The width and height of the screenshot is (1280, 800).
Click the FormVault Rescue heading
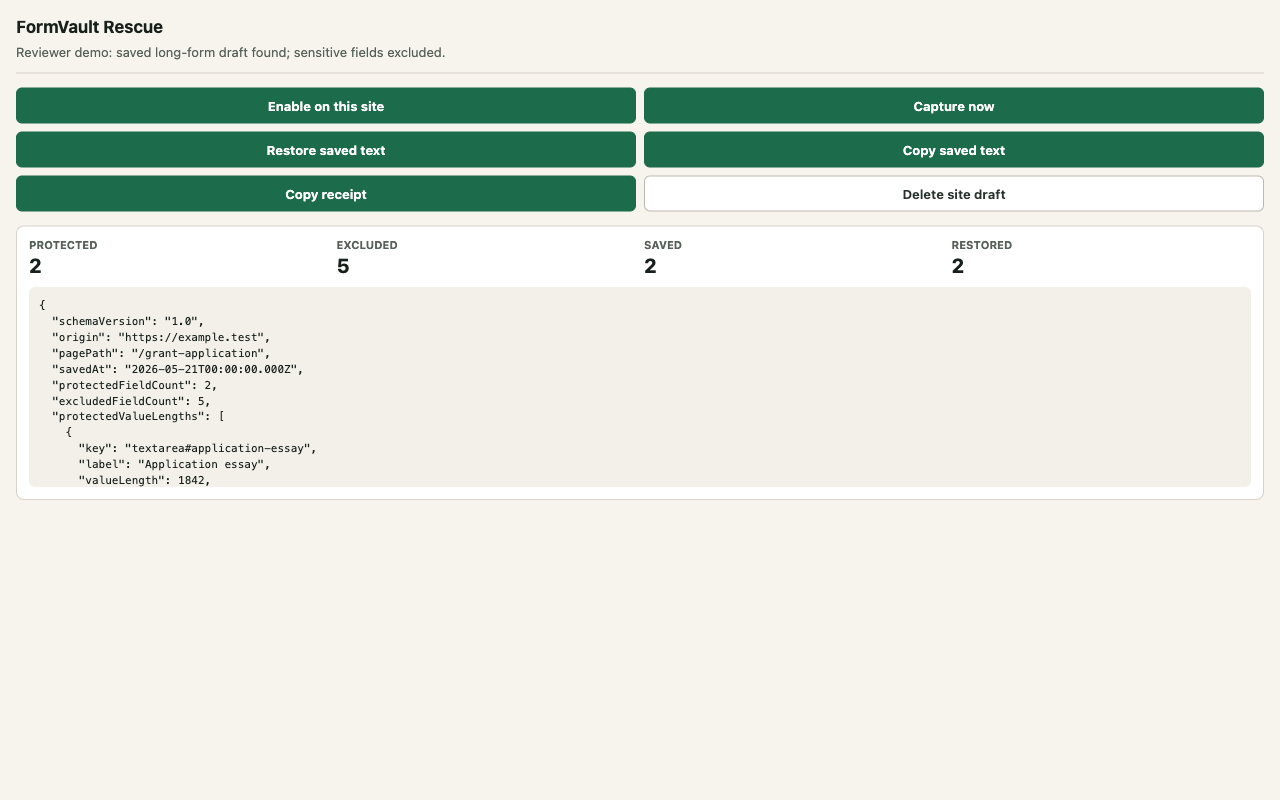[89, 27]
